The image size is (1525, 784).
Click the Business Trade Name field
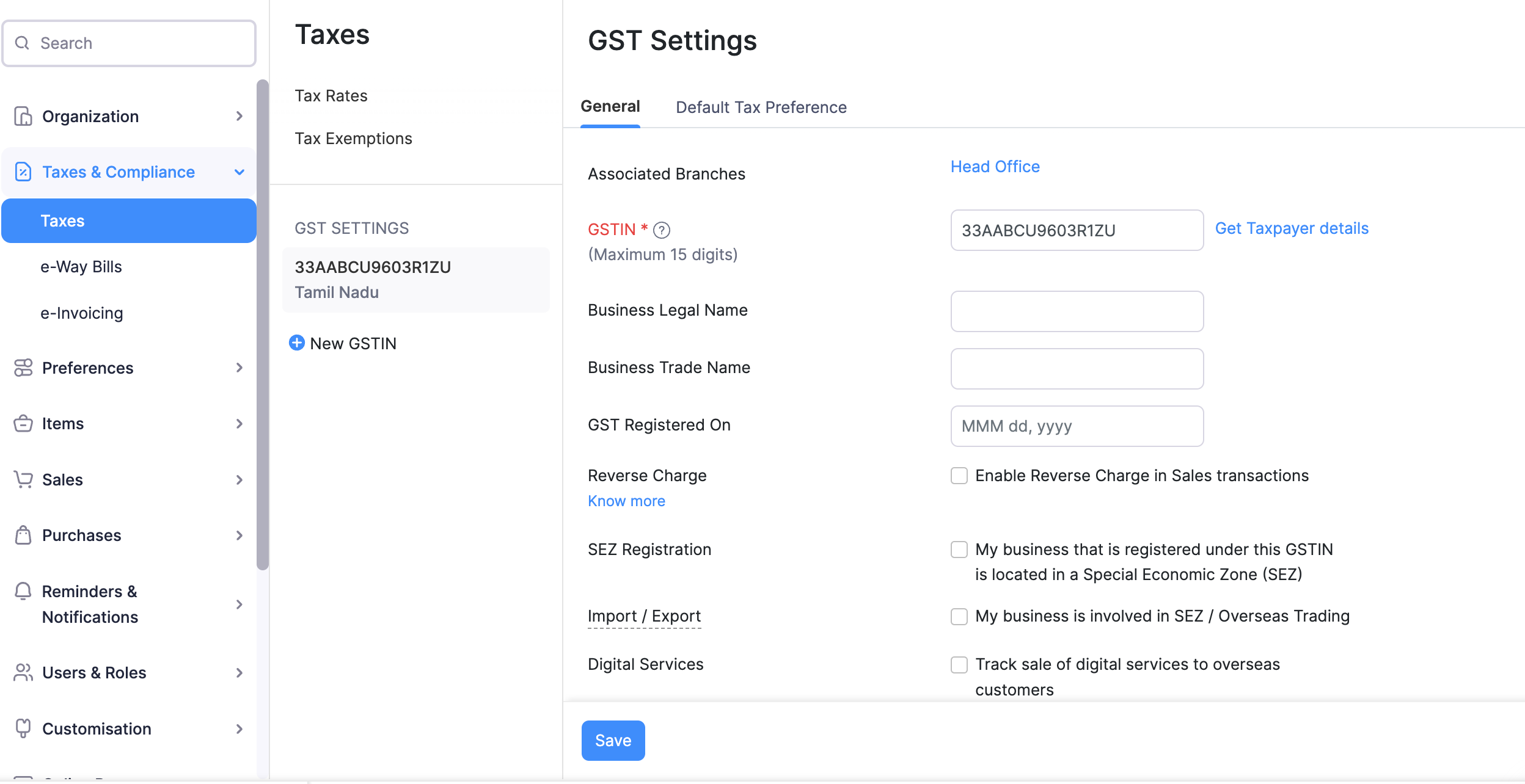click(1077, 369)
